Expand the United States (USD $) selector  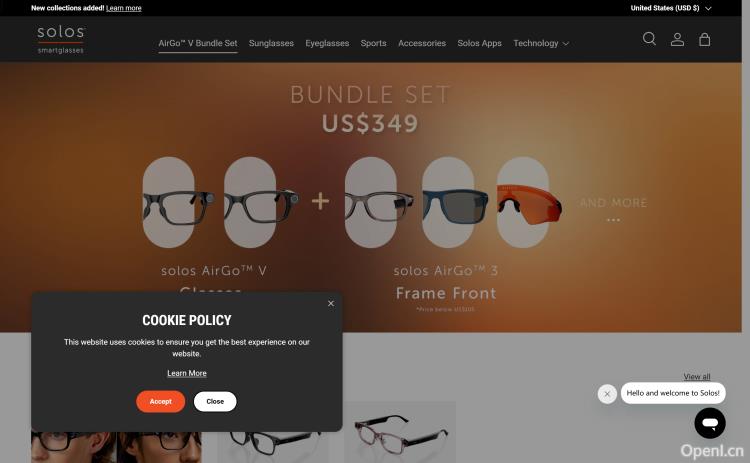click(671, 8)
